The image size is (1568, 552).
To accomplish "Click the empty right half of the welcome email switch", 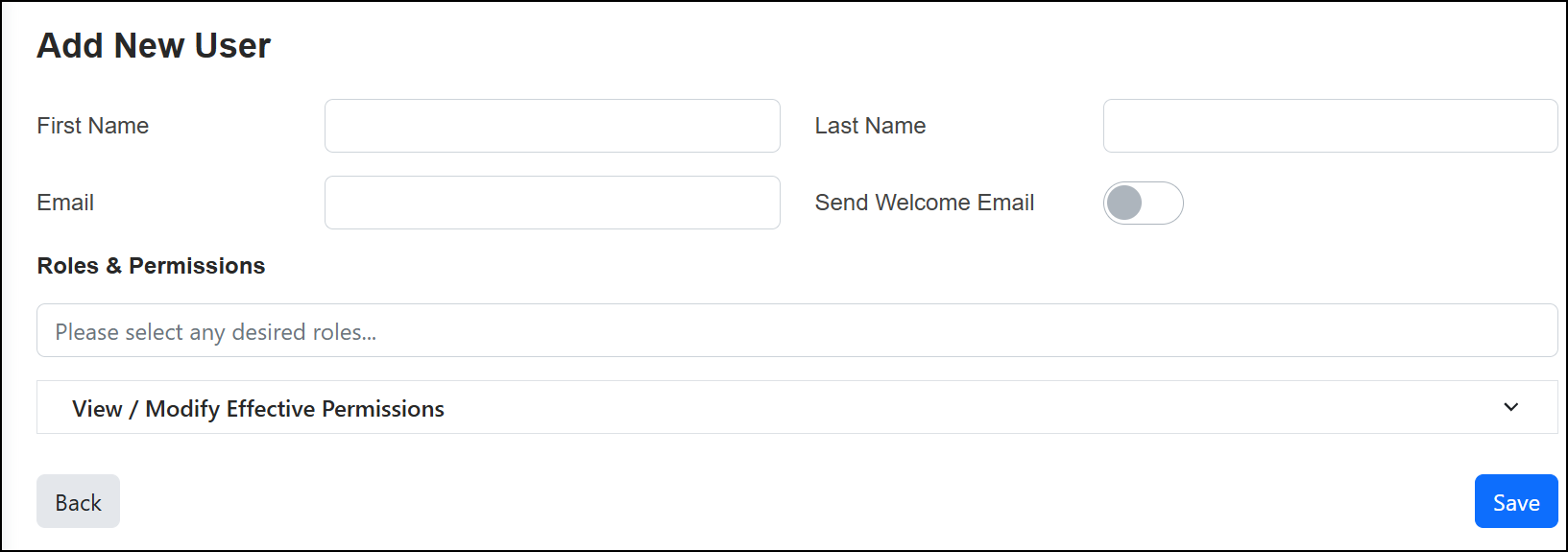I will 1163,203.
